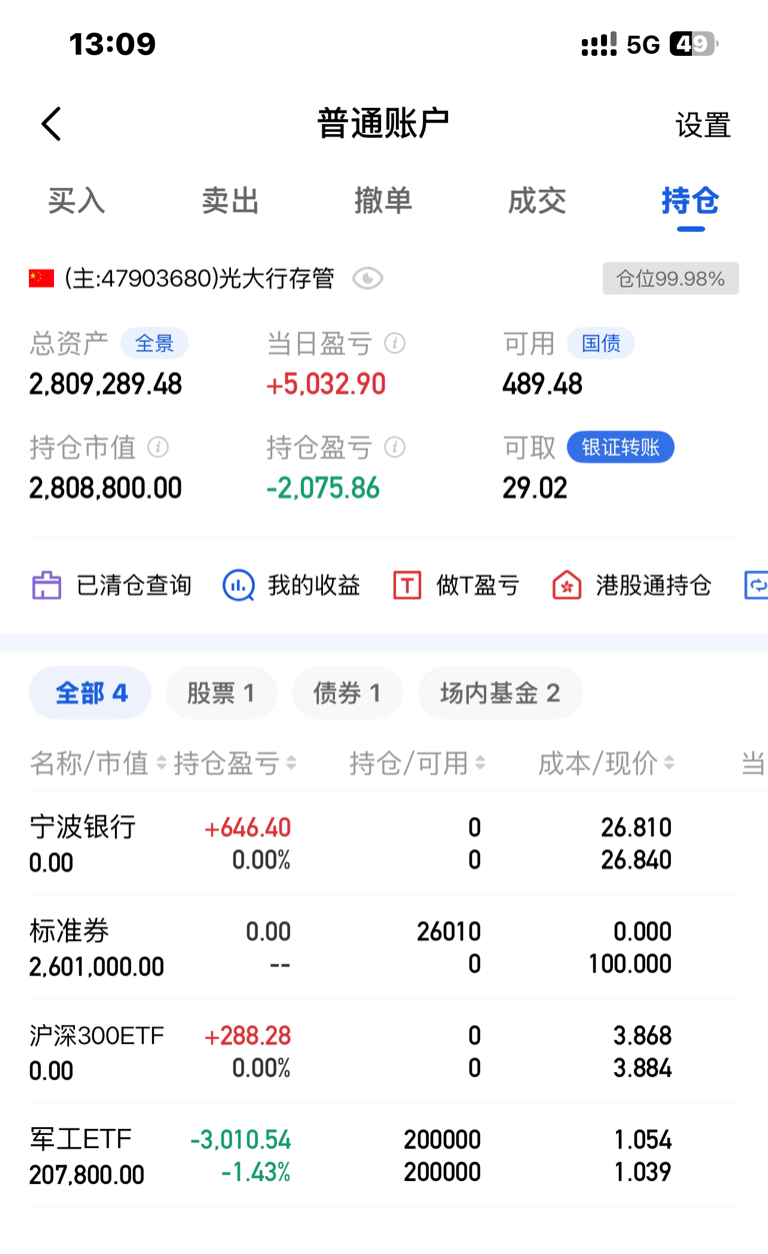The height and width of the screenshot is (1254, 768).
Task: Open the 全景 asset overview badge
Action: click(154, 344)
